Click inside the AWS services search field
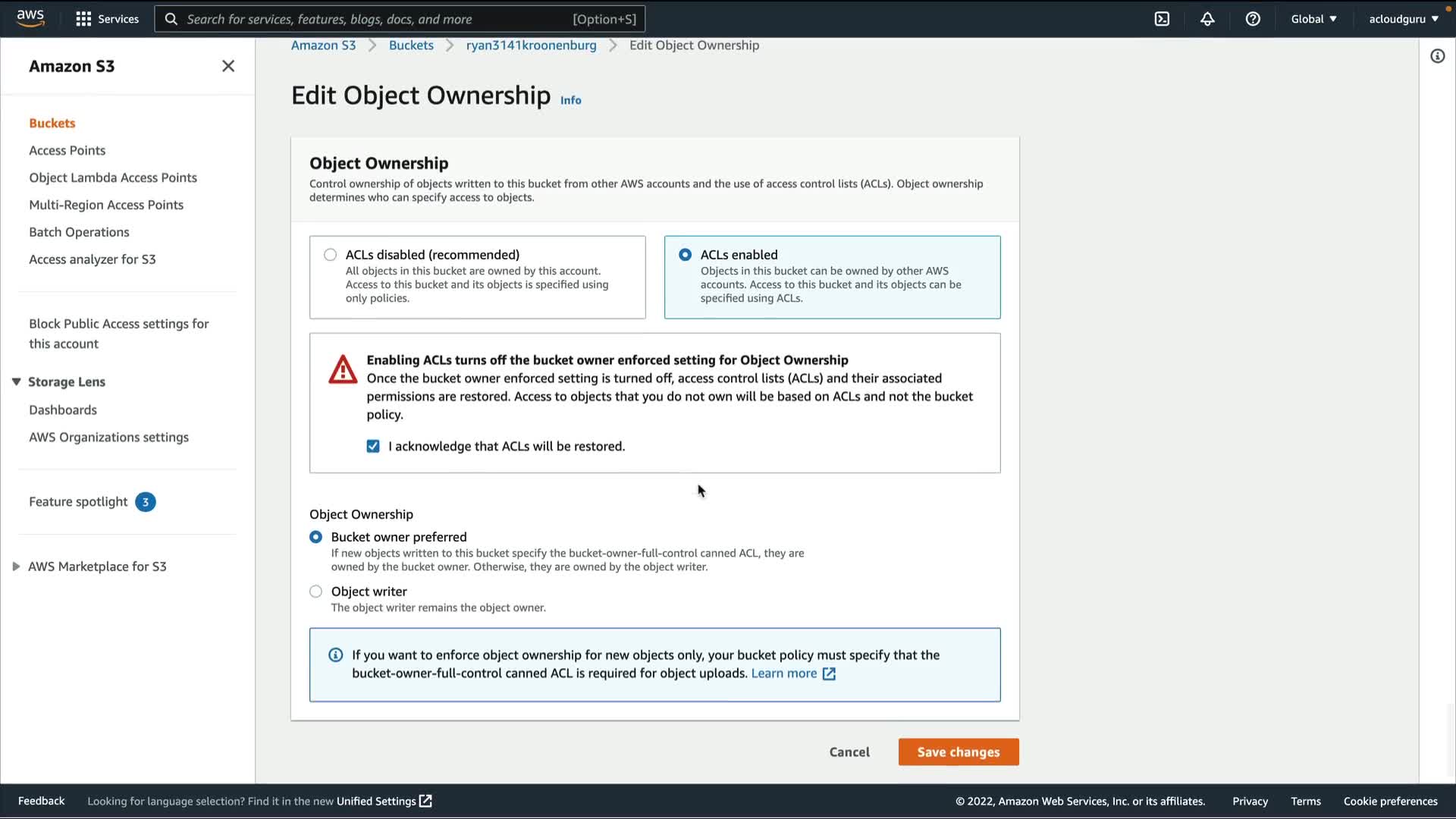1456x819 pixels. (x=379, y=19)
